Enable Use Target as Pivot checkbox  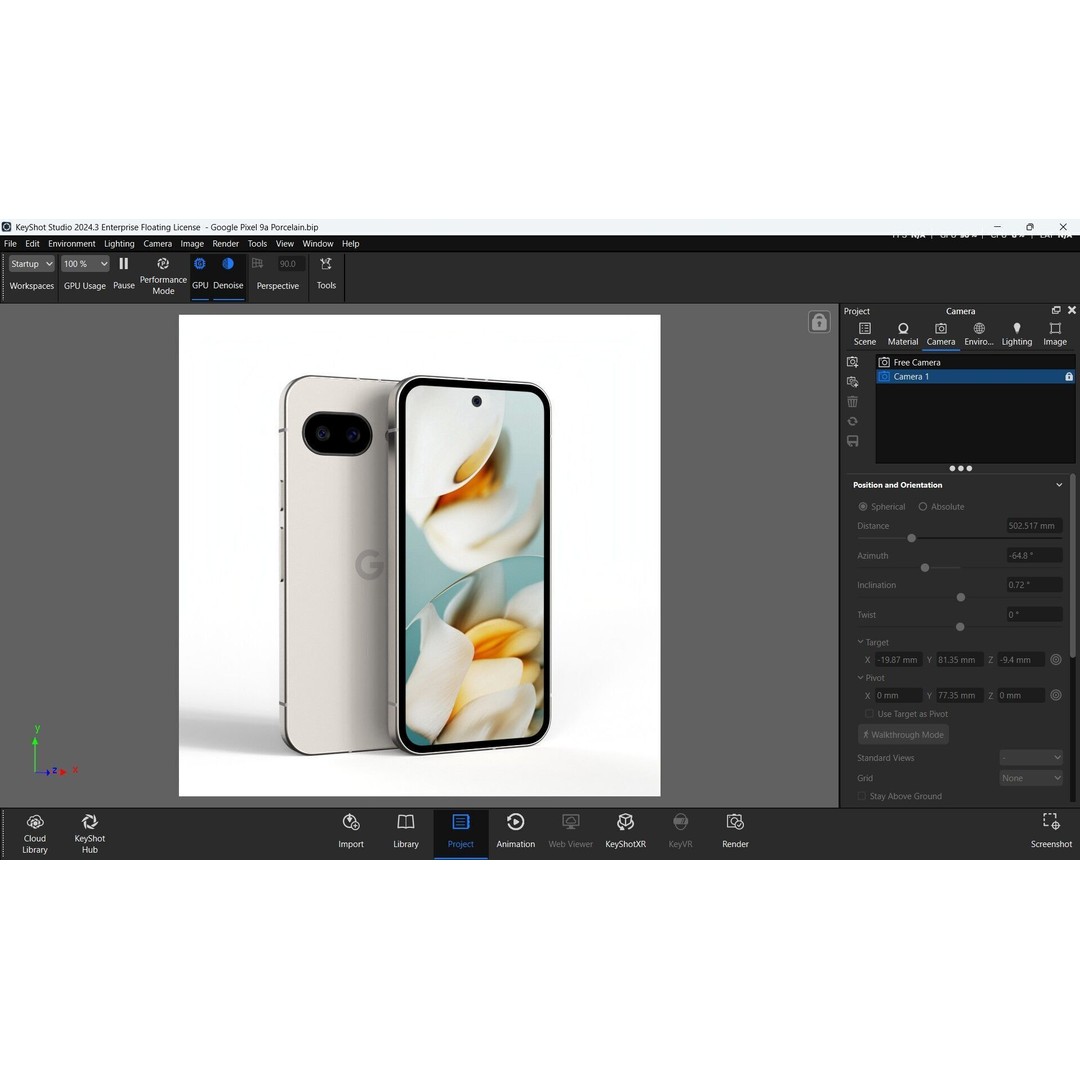(869, 714)
